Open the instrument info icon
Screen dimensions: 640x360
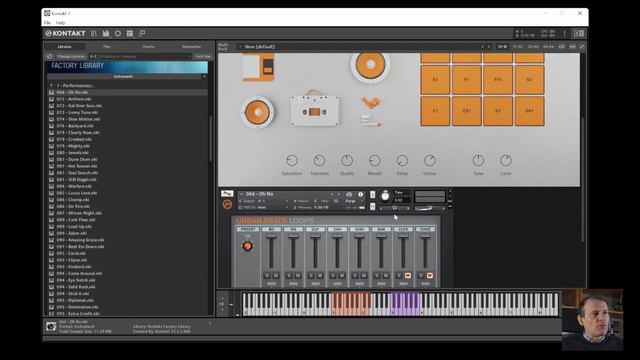360,194
